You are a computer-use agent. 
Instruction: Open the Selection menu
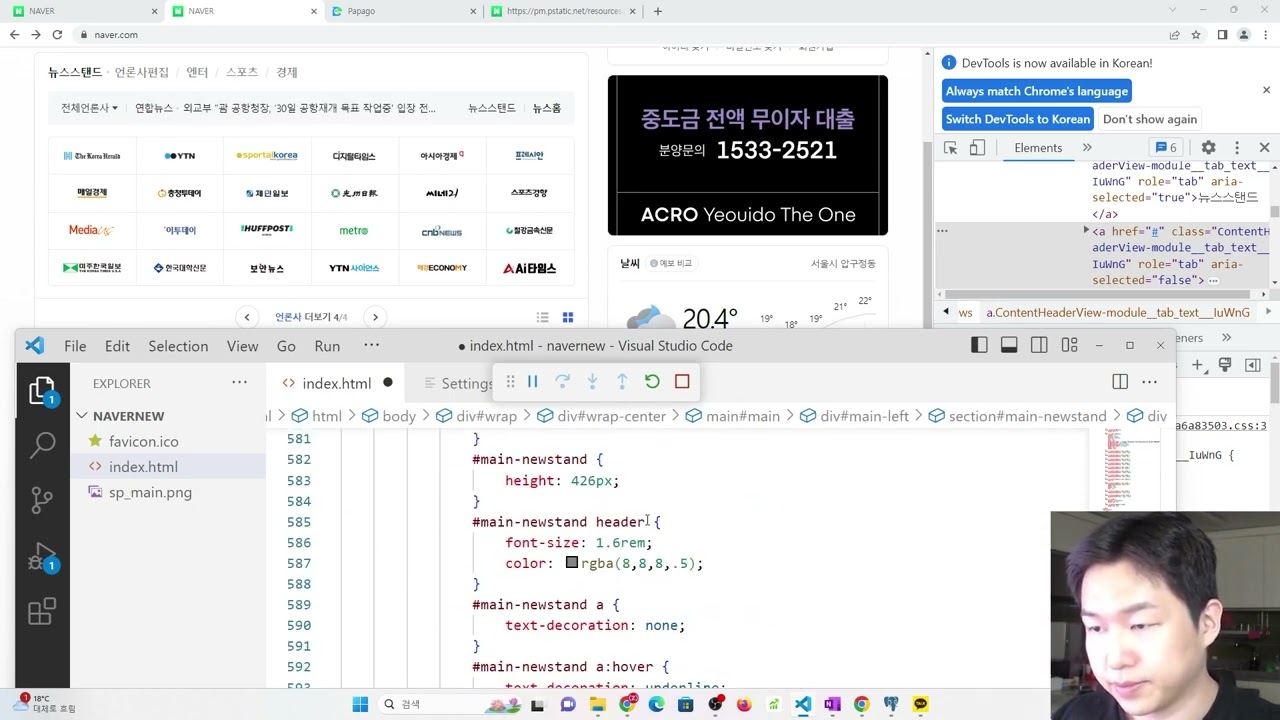[x=178, y=346]
